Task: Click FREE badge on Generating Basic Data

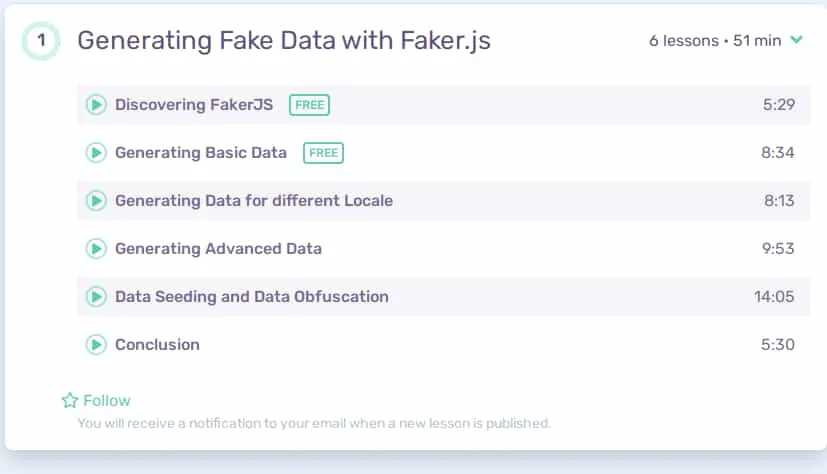Action: point(323,153)
